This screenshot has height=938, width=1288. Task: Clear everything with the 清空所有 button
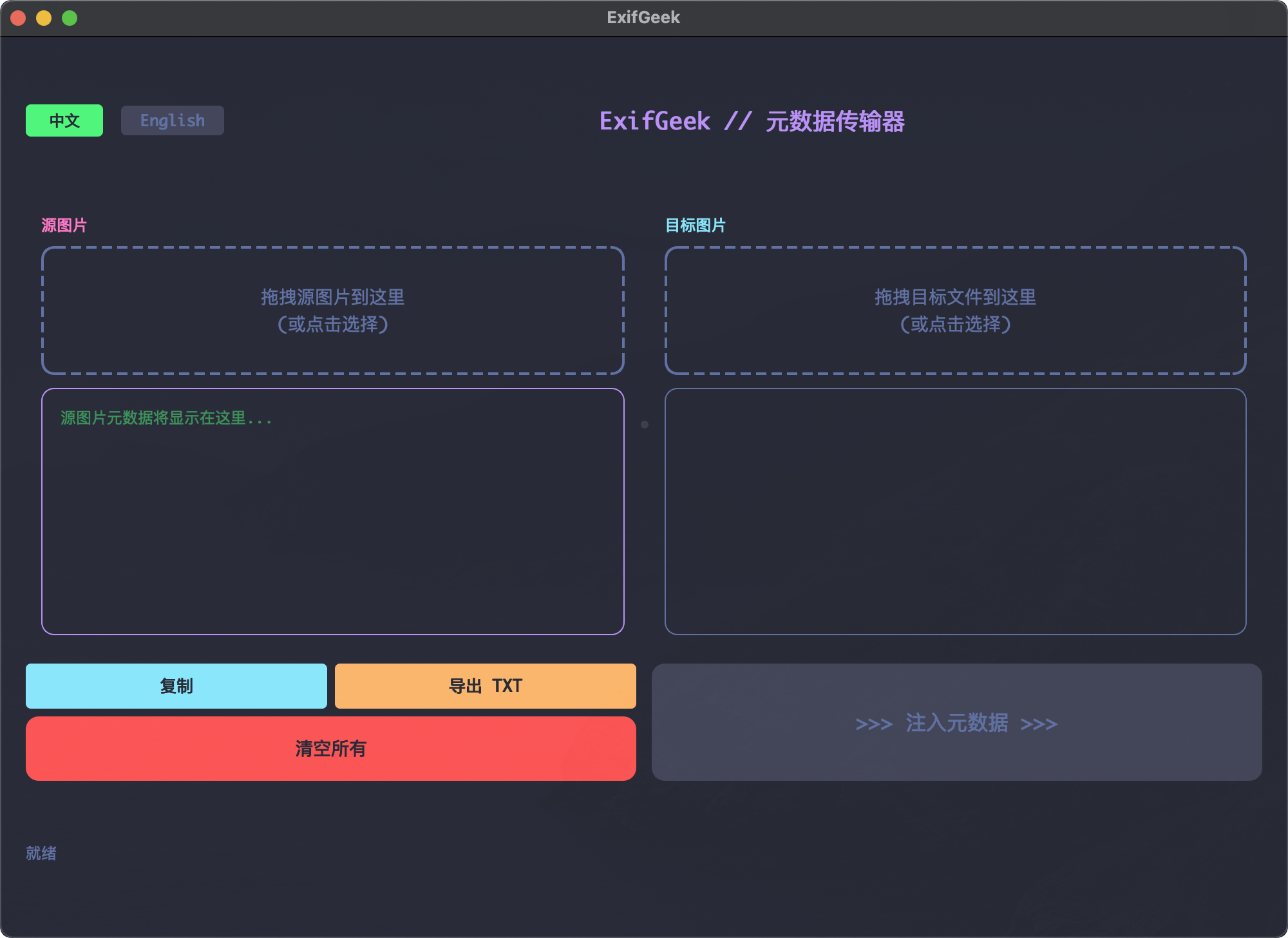[x=331, y=749]
